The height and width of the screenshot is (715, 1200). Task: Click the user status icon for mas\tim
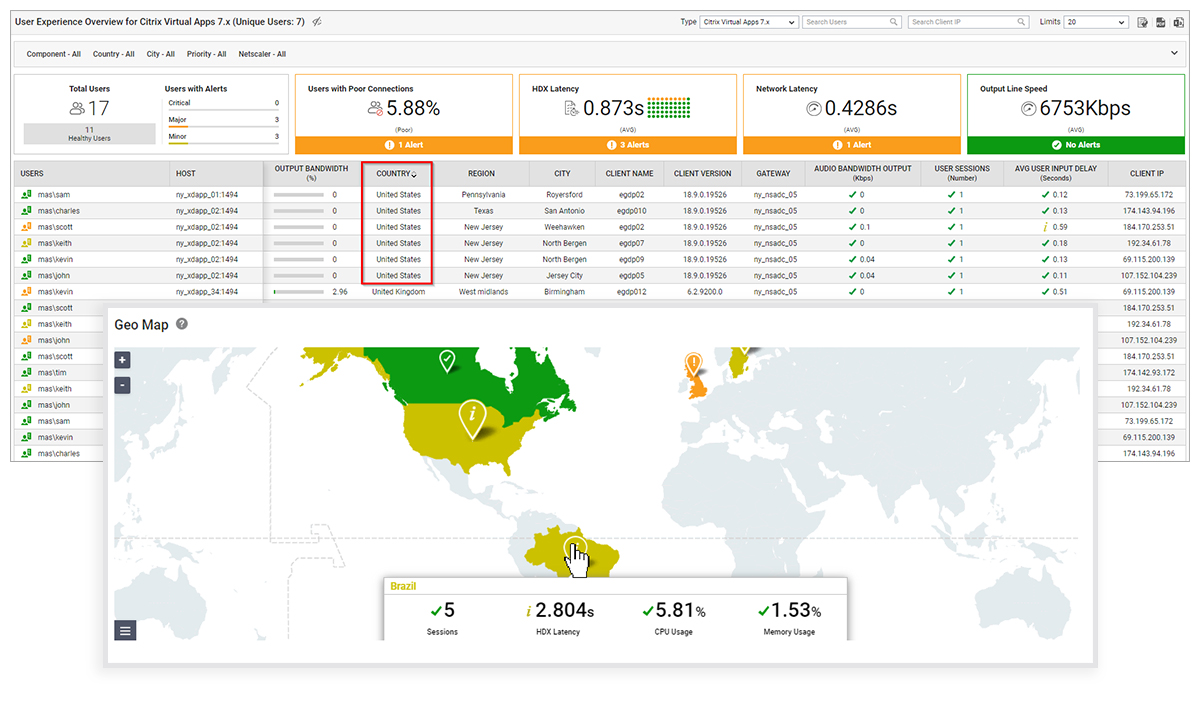point(26,372)
